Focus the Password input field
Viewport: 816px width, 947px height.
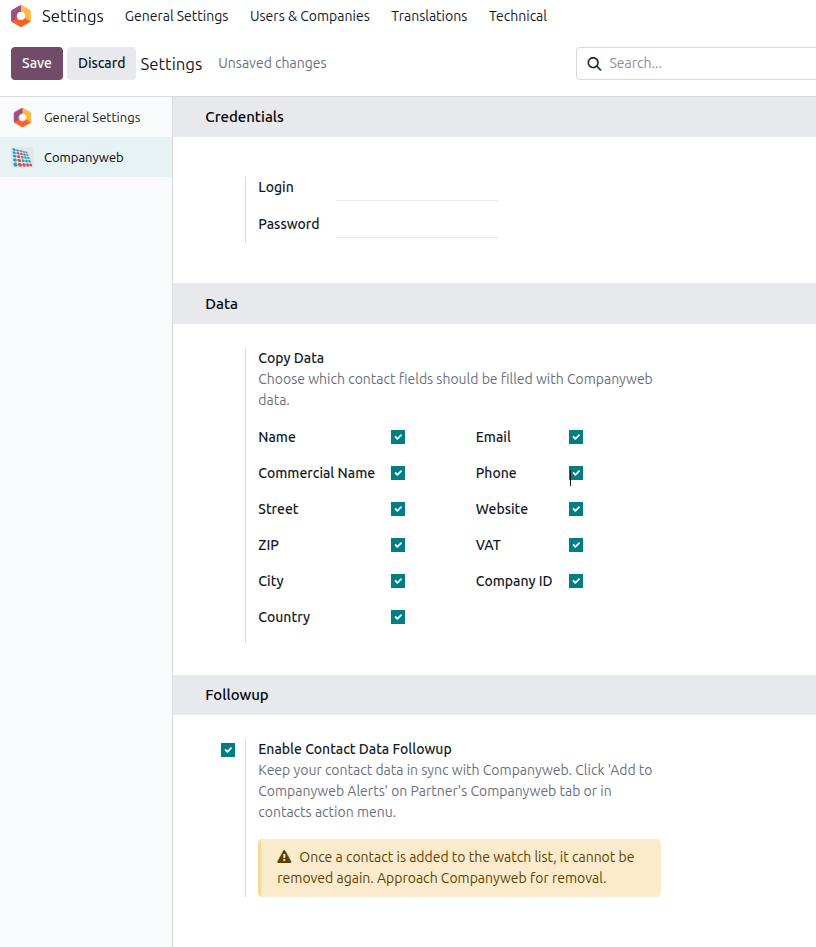417,225
